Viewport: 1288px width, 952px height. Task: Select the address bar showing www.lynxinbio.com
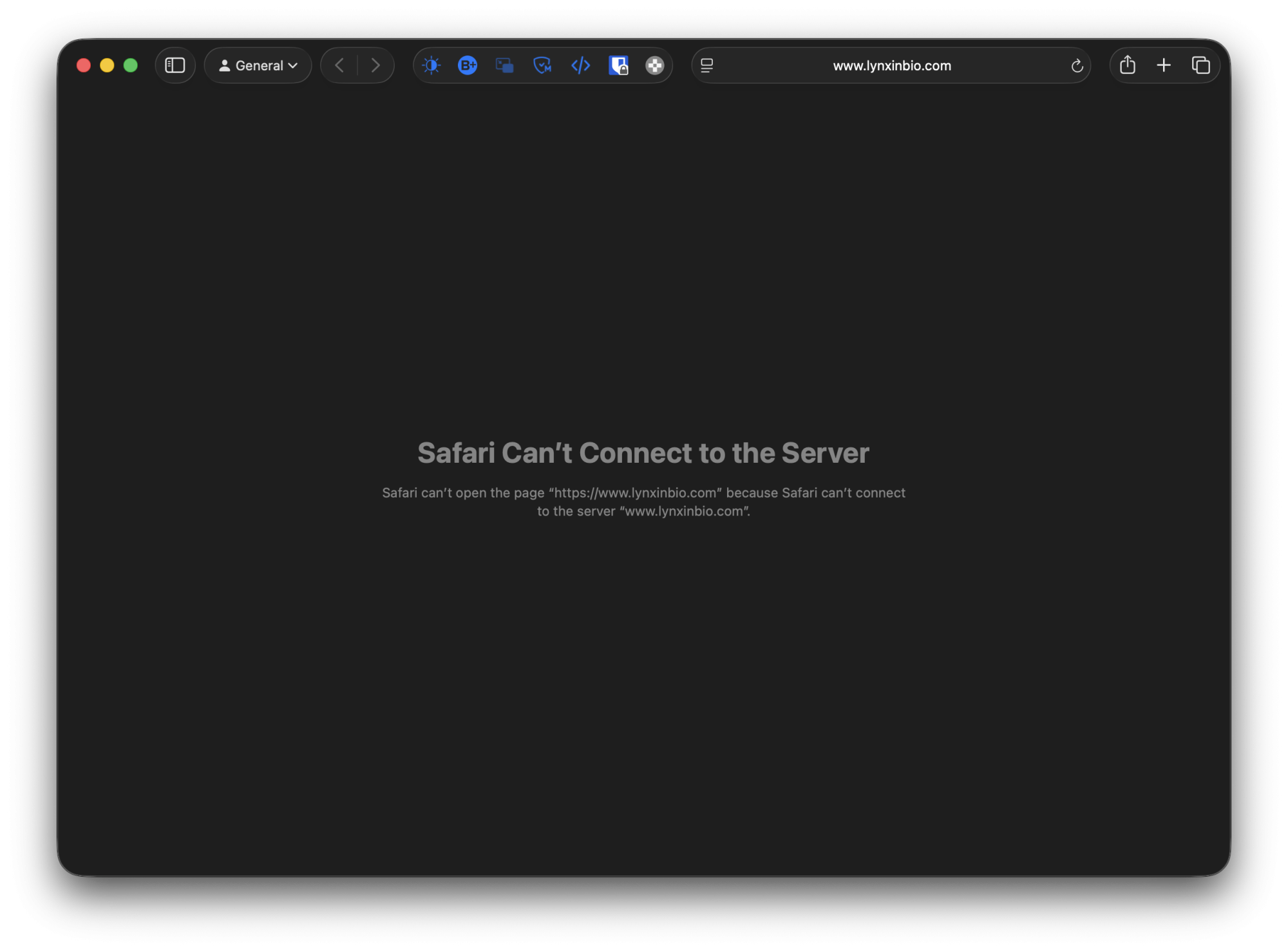(x=891, y=65)
